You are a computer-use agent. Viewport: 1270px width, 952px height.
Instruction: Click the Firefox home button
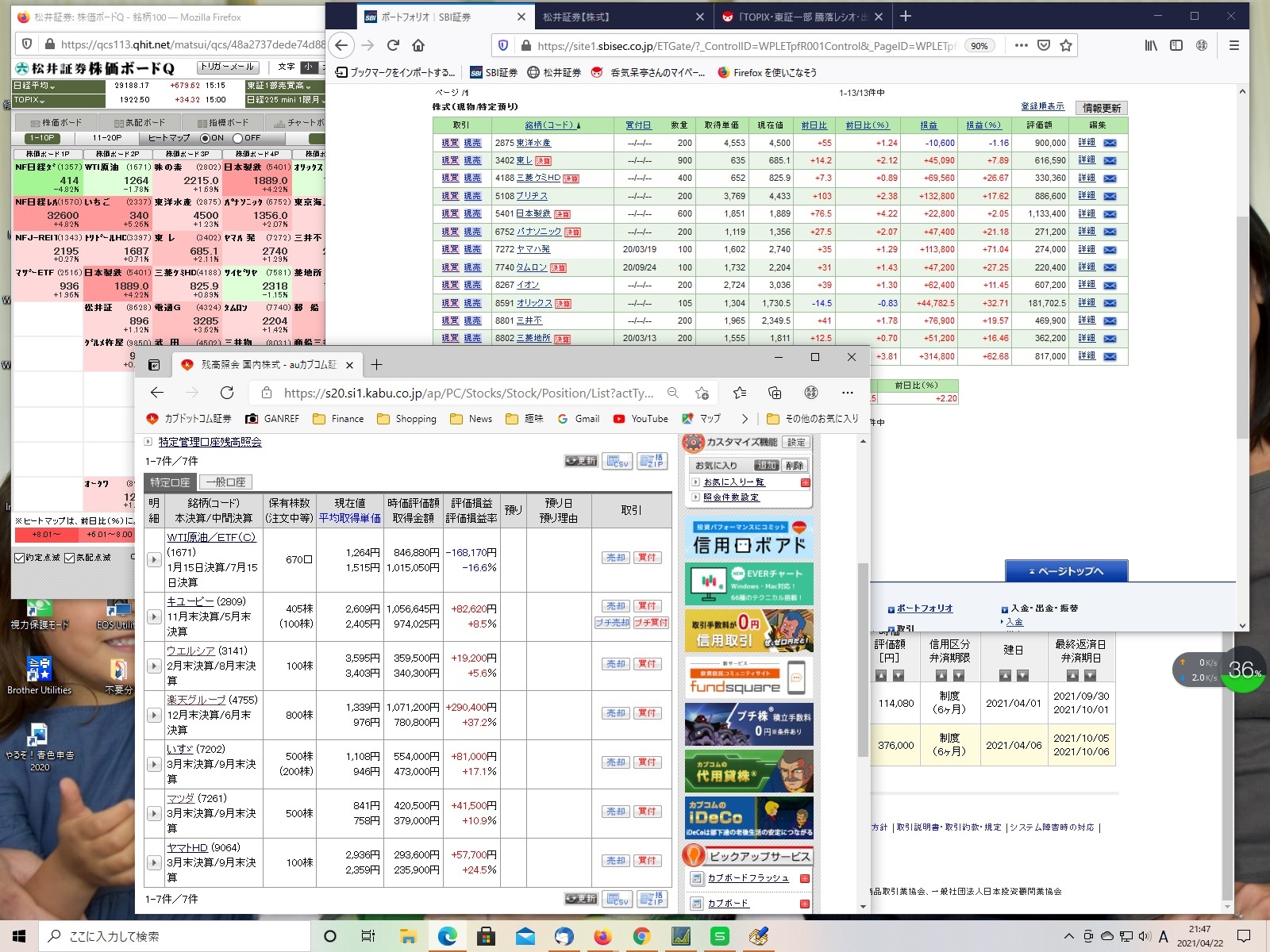[418, 45]
